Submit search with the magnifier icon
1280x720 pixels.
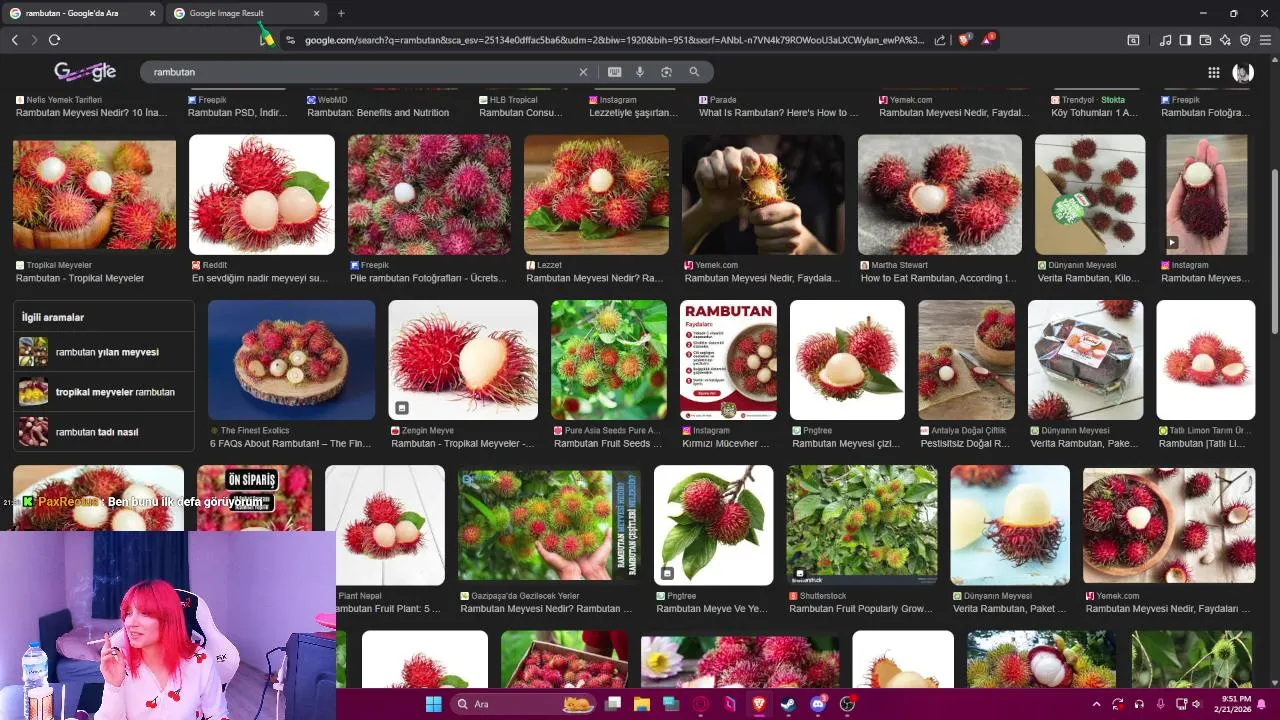tap(694, 72)
